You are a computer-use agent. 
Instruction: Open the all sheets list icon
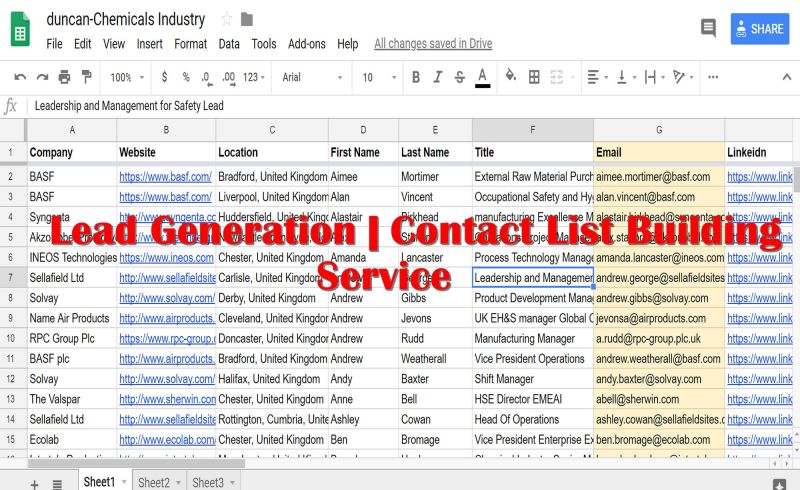(57, 484)
